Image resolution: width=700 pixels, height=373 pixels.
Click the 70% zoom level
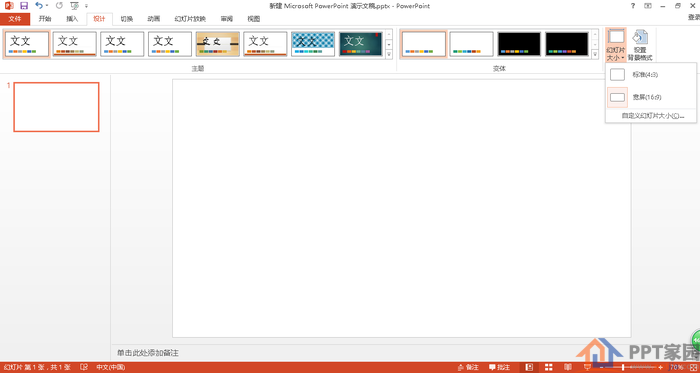(676, 367)
